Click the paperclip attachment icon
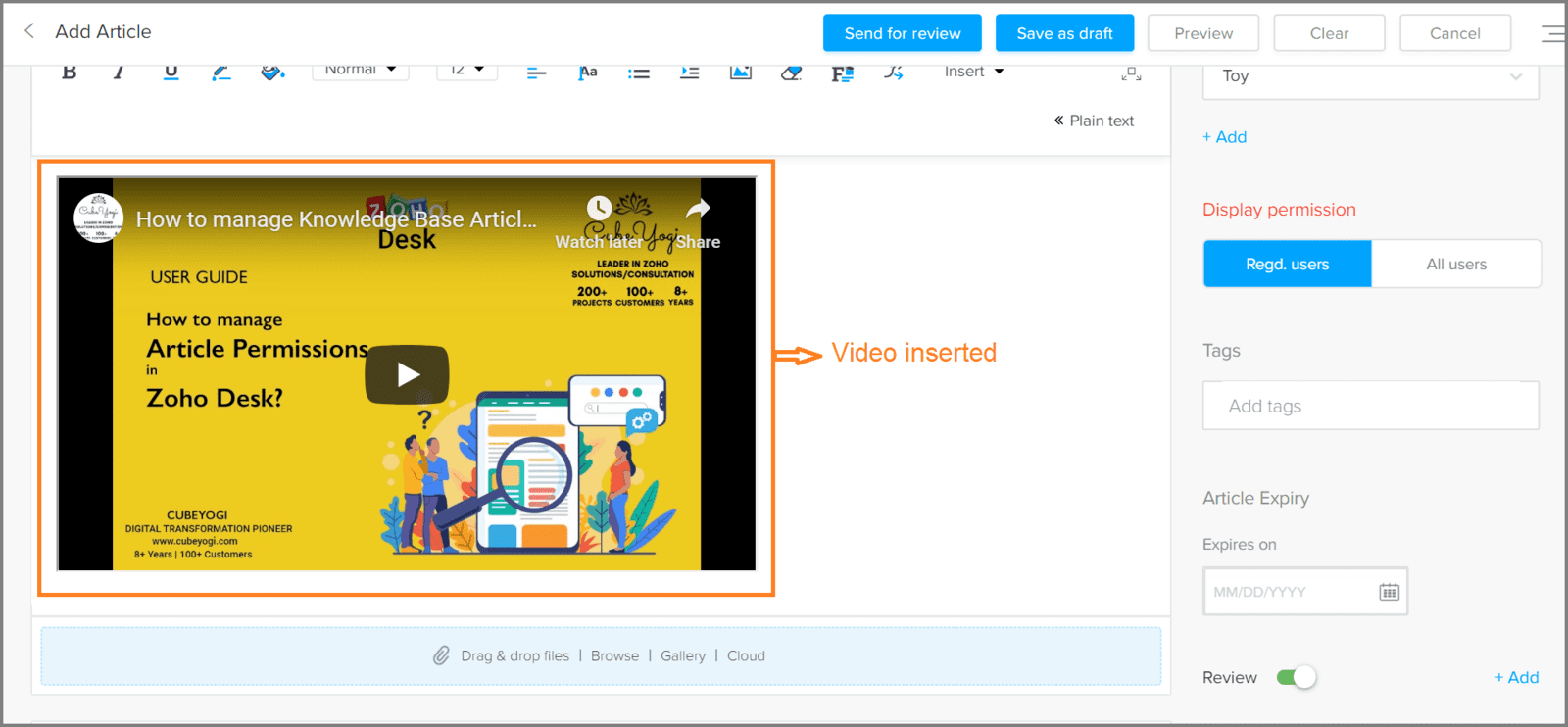Screen dimensions: 1568x727 [x=441, y=655]
